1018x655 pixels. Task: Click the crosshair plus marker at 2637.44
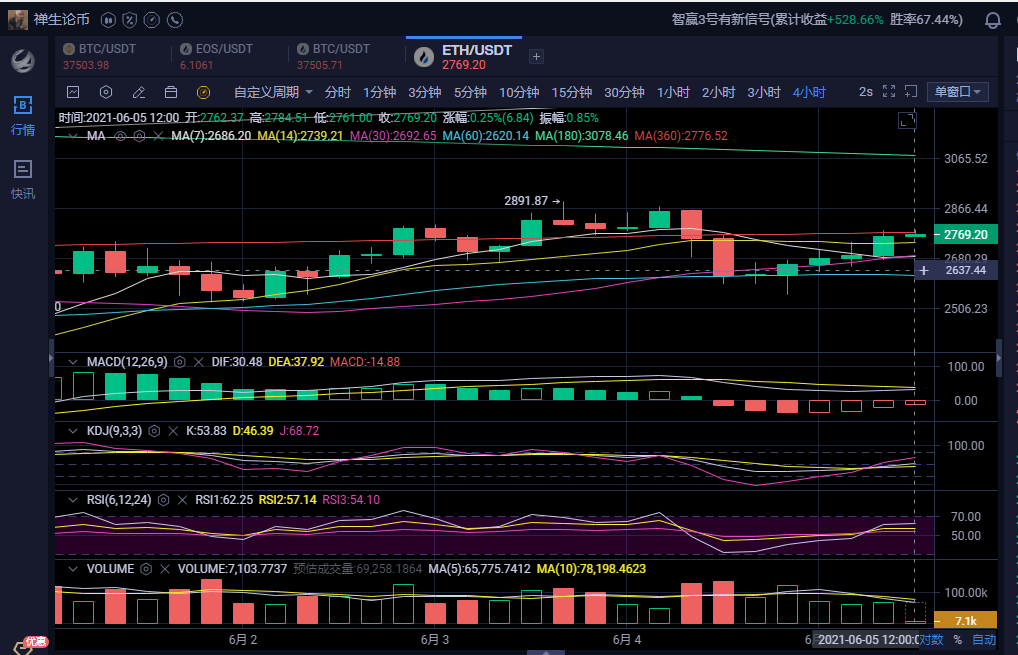924,270
